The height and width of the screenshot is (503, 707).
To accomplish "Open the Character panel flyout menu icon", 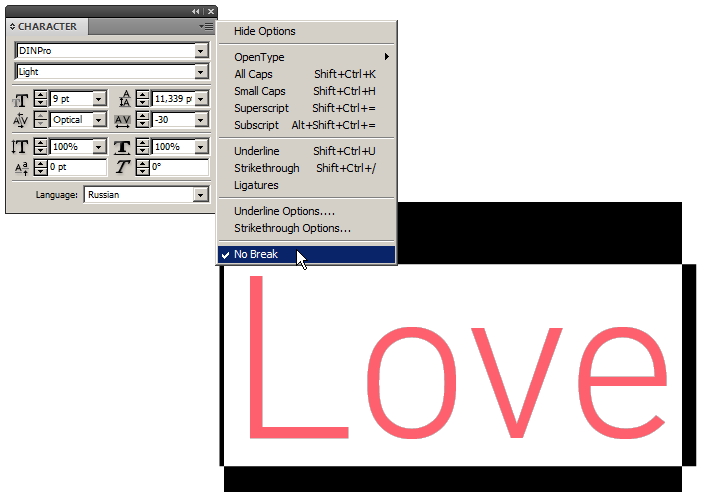I will [207, 27].
